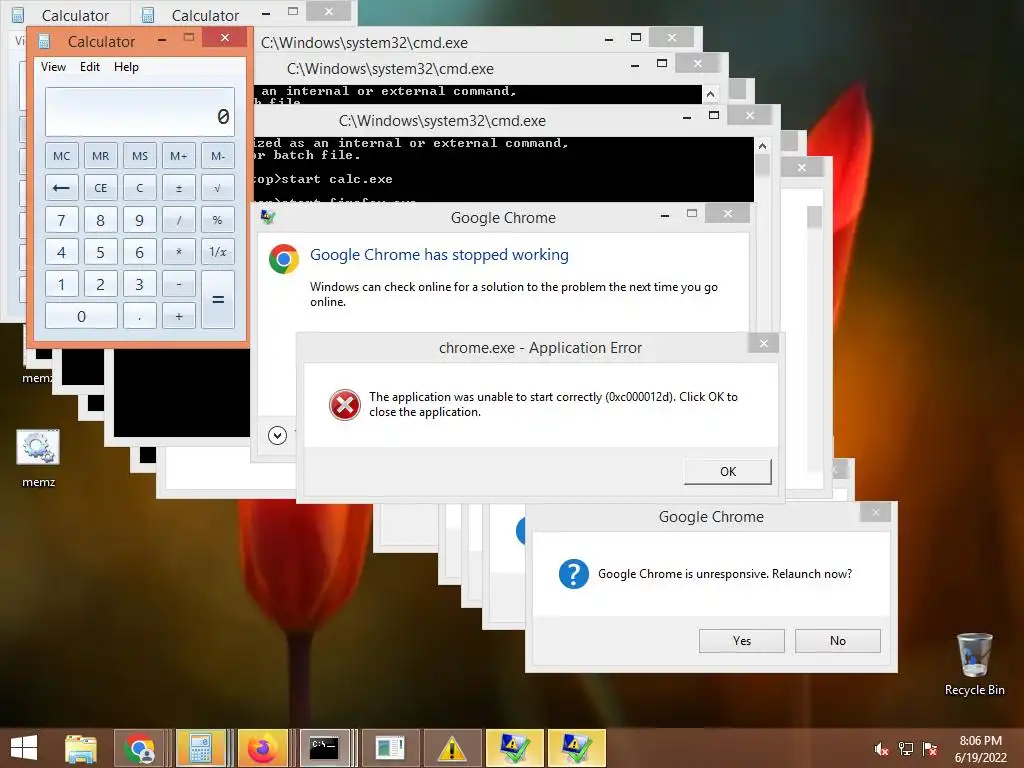Open the Edit menu in Calculator
Viewport: 1024px width, 768px height.
pyautogui.click(x=89, y=67)
